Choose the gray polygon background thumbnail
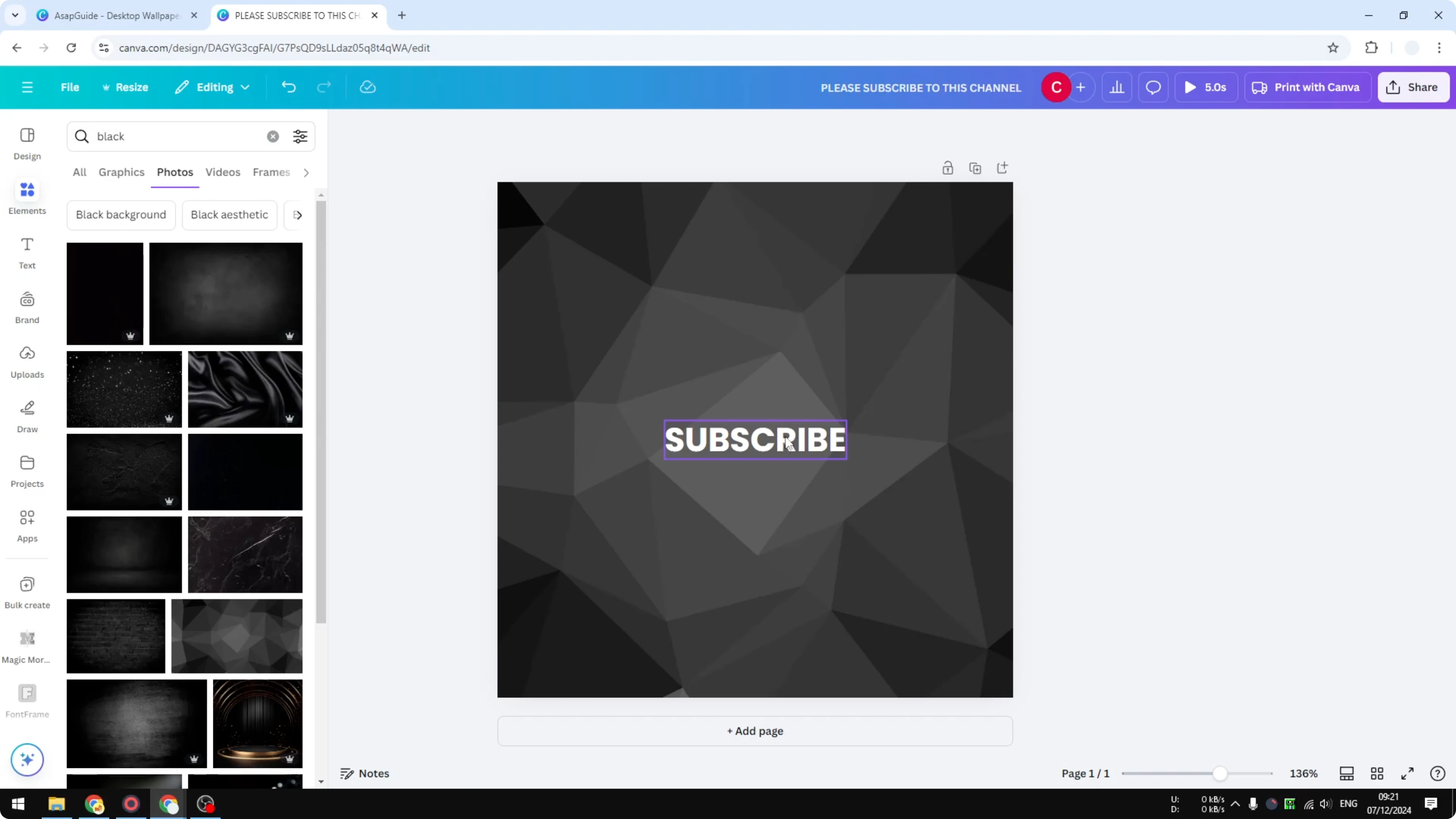The width and height of the screenshot is (1456, 819). 237,636
